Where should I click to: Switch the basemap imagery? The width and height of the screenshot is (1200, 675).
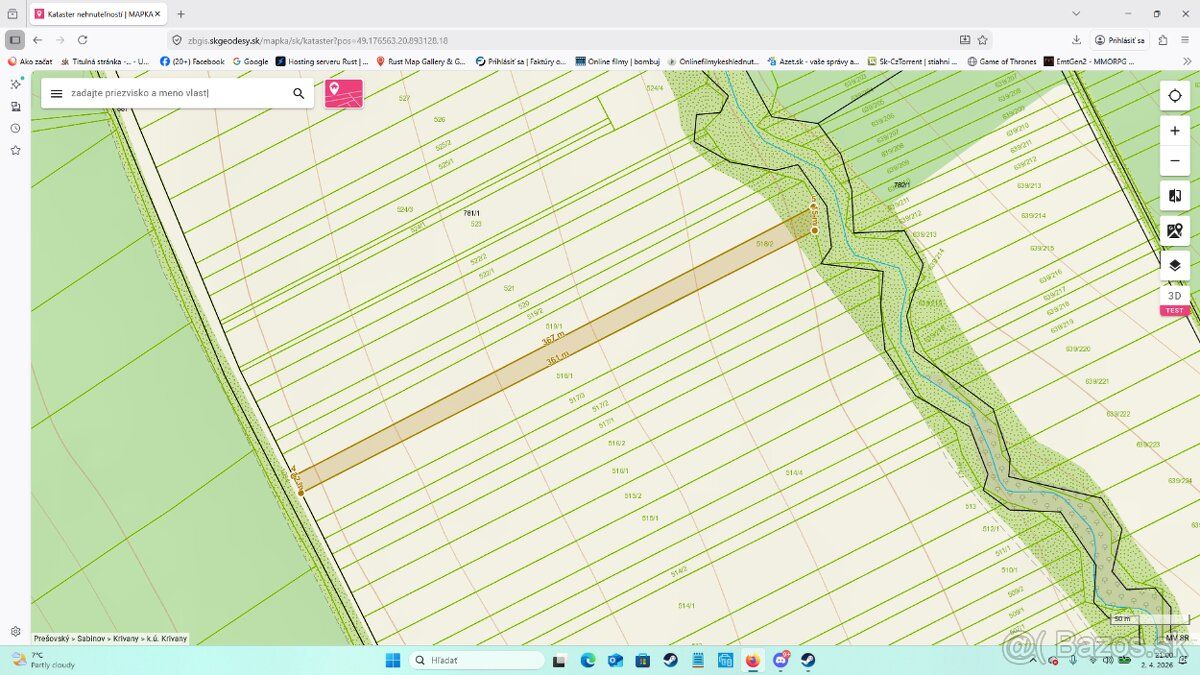(x=1174, y=231)
